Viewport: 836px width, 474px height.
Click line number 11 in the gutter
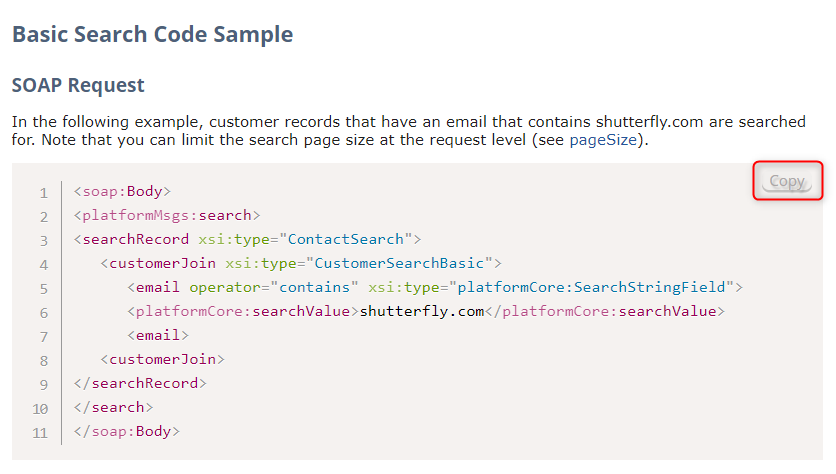point(40,433)
